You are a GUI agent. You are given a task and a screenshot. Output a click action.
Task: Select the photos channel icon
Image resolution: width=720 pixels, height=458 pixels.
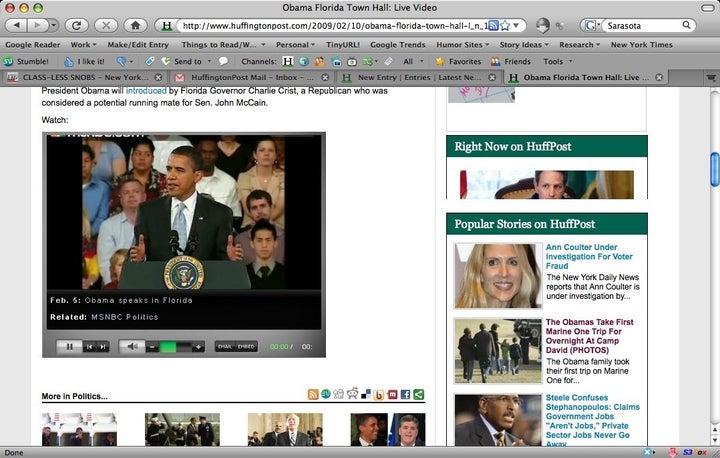point(336,61)
